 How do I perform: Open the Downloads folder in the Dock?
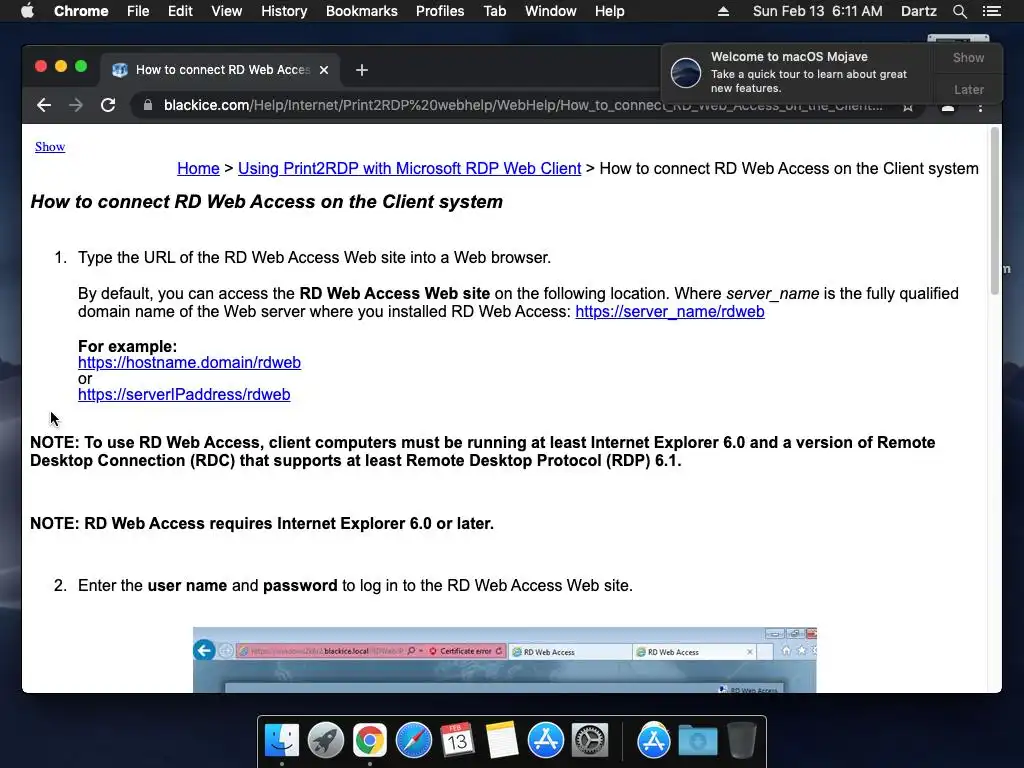point(697,742)
